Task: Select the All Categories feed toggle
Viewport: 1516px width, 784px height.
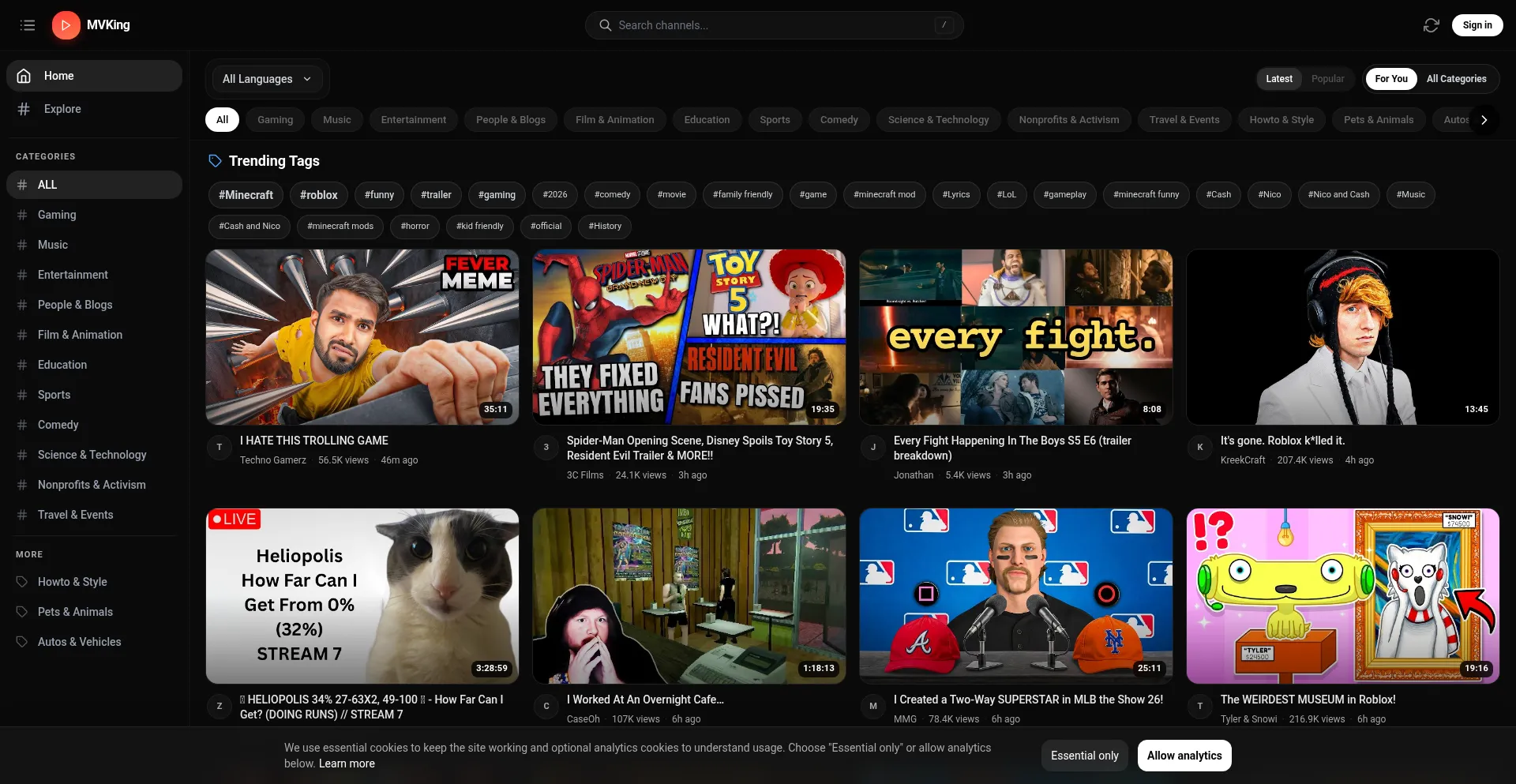Action: tap(1456, 79)
